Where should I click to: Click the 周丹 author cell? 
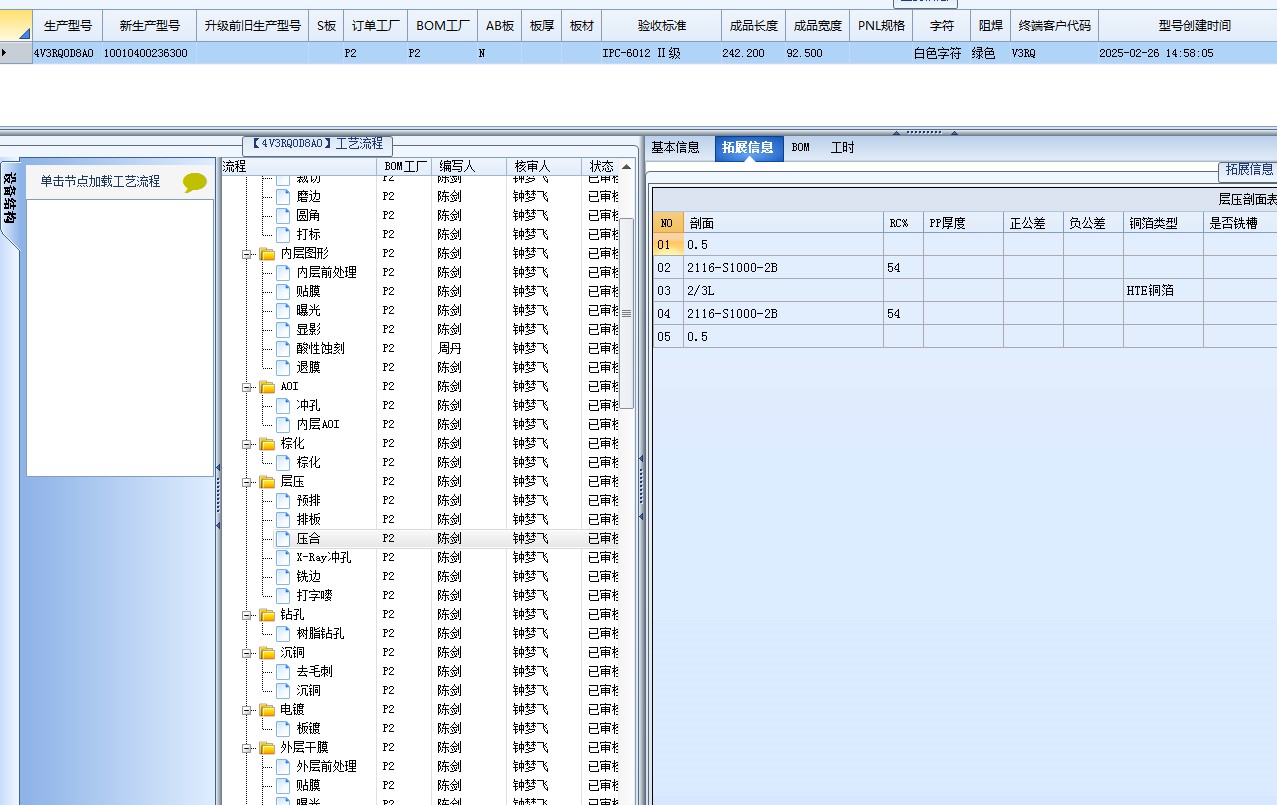coord(469,348)
